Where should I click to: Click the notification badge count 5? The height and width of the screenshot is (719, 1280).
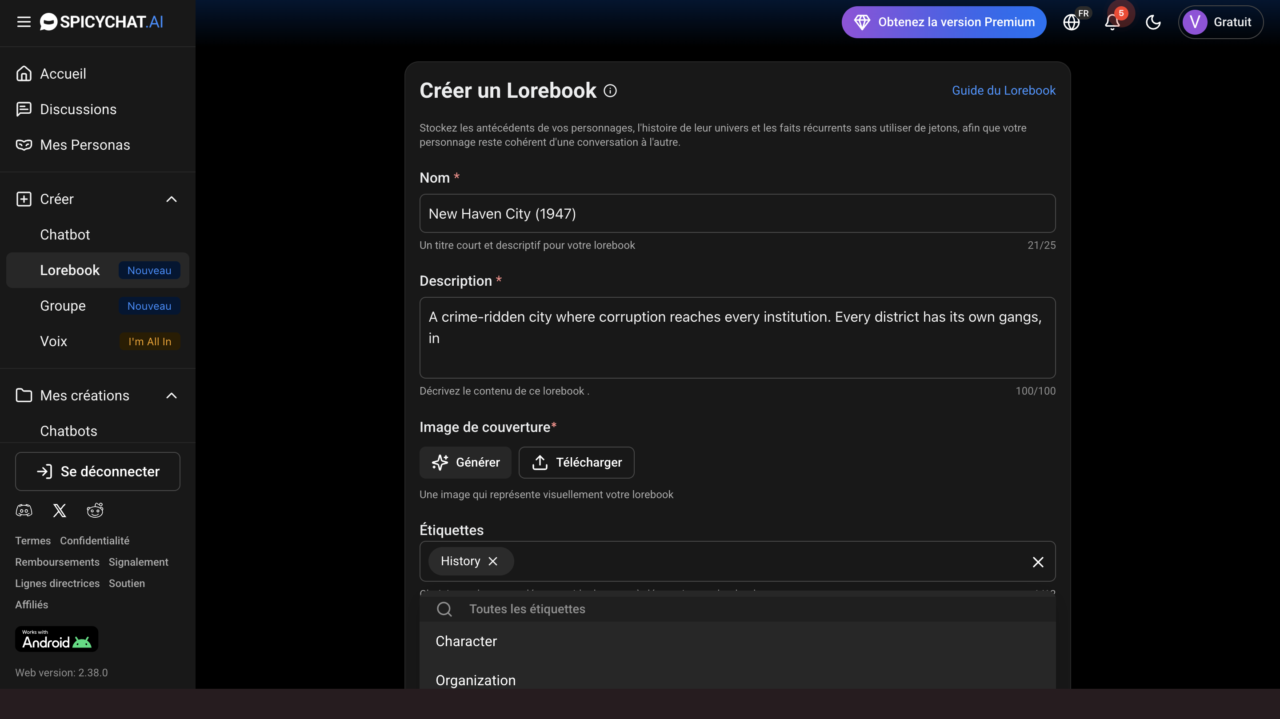(x=1121, y=13)
